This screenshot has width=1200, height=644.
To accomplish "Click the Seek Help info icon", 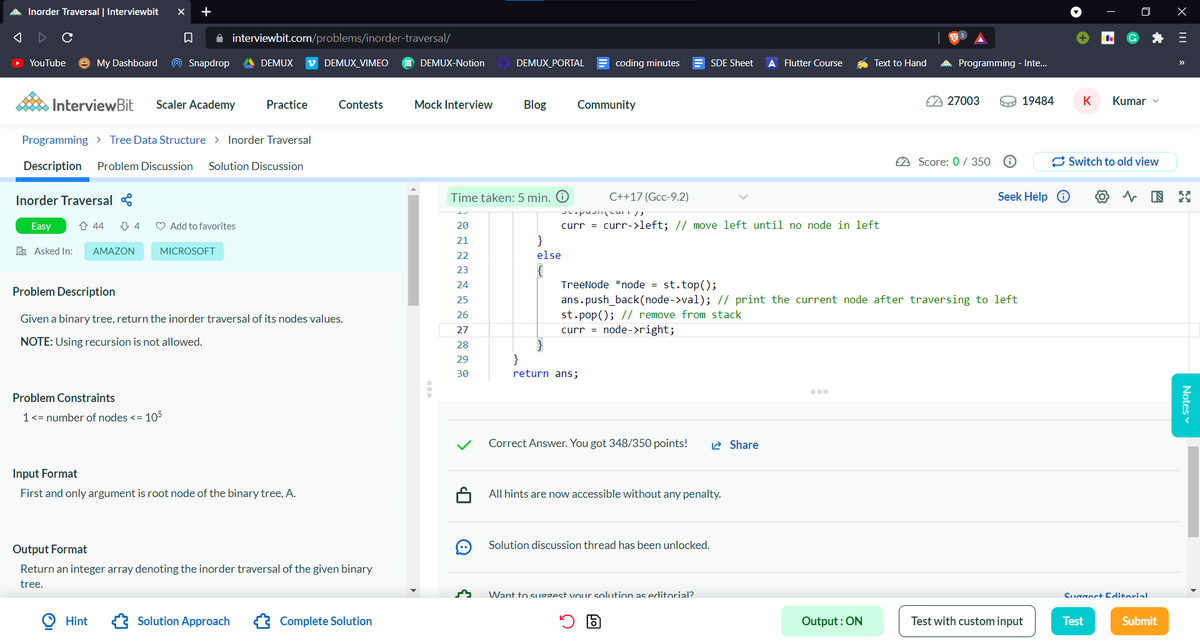I will coord(1063,197).
